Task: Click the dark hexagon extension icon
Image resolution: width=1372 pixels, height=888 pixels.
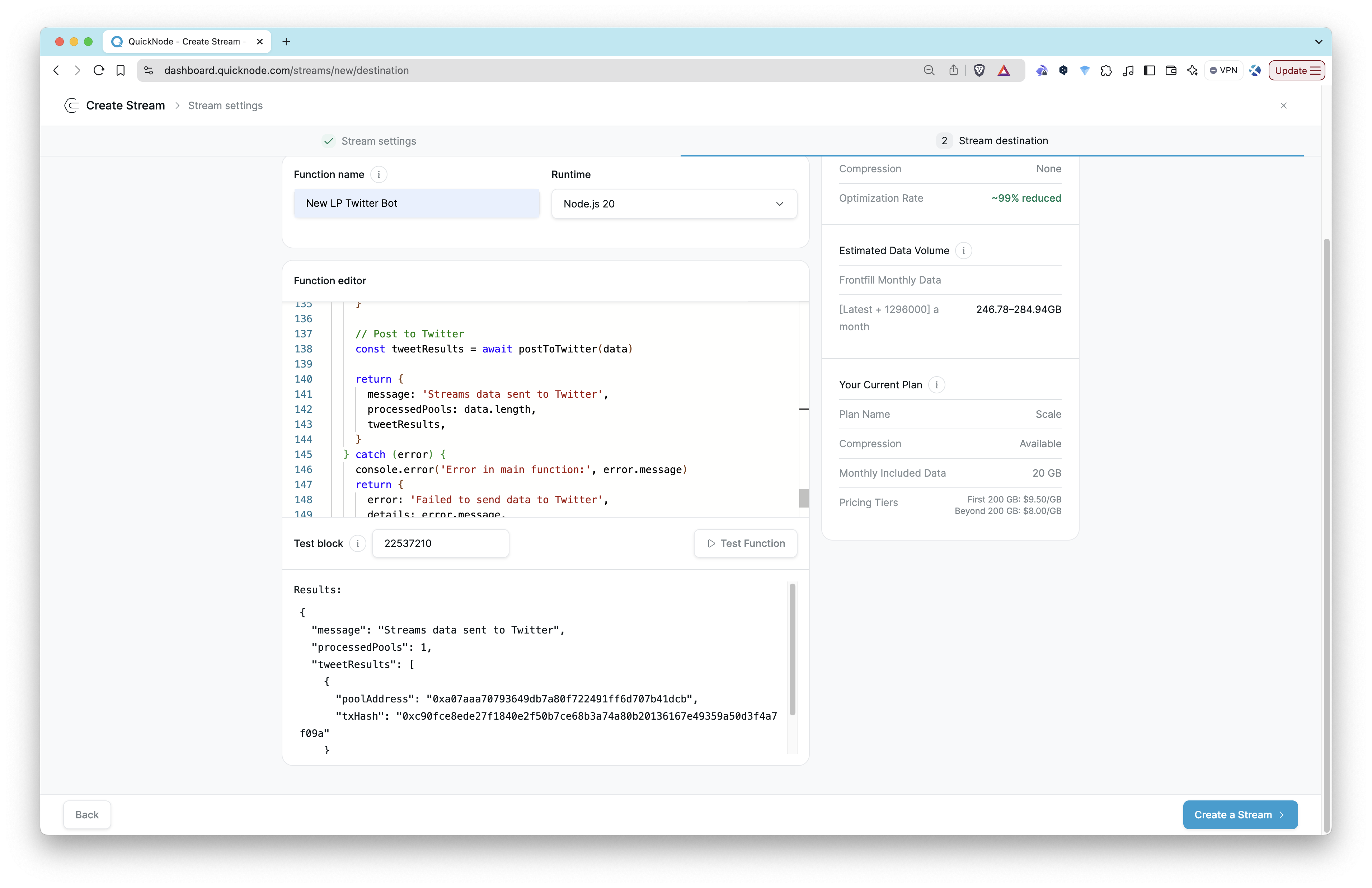Action: click(x=1063, y=70)
